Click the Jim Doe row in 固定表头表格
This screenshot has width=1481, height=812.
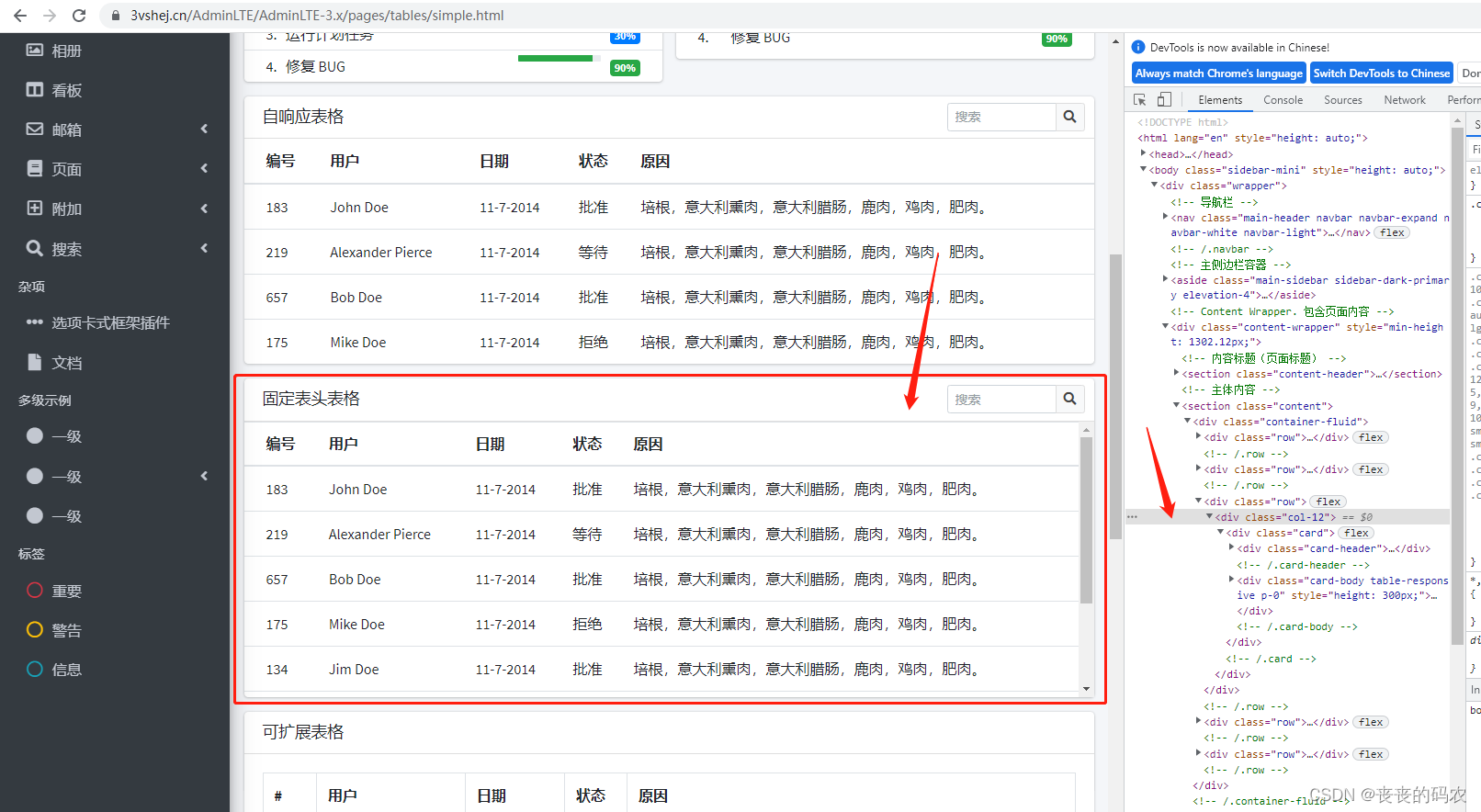point(661,670)
